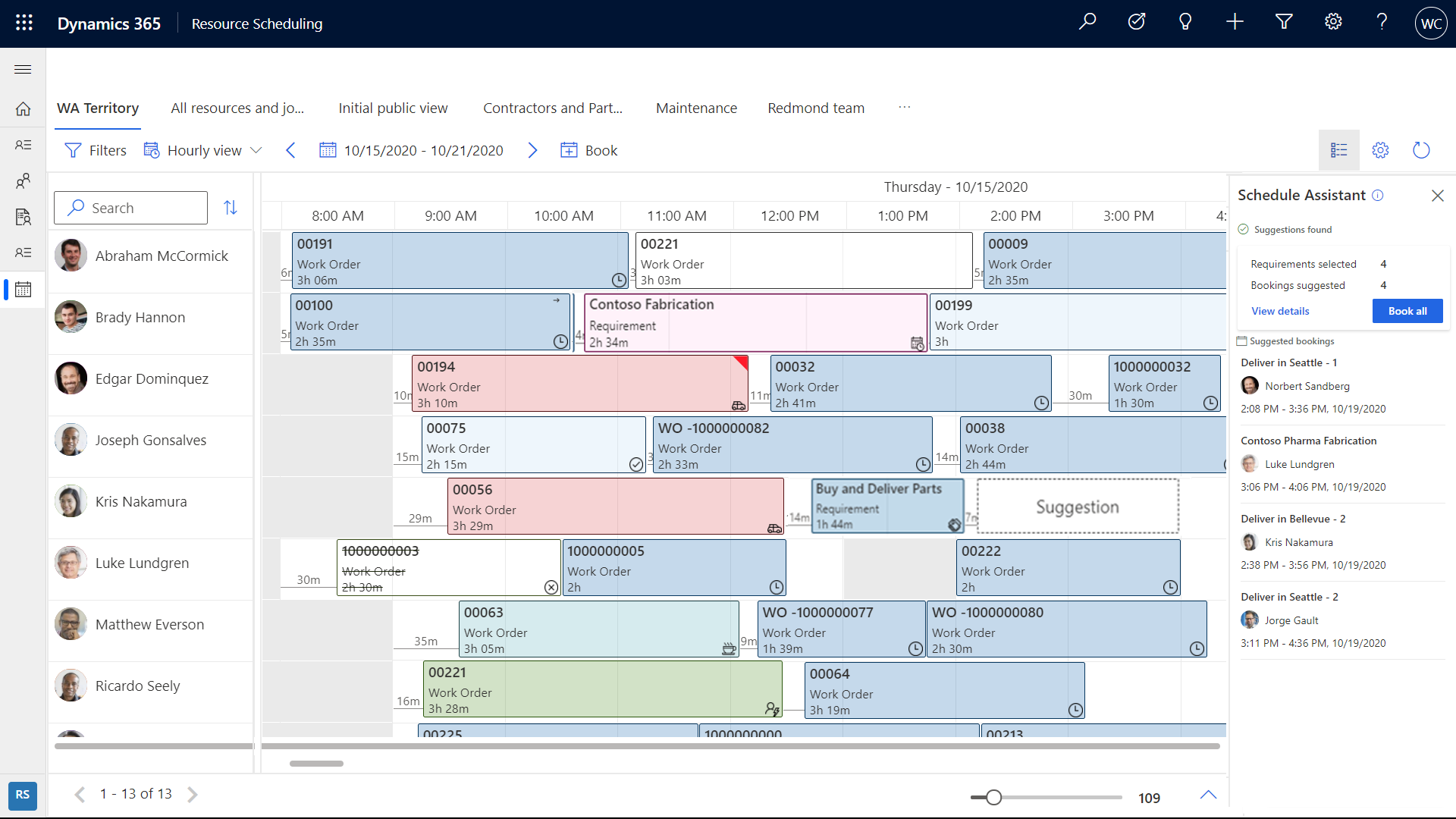Click the sort toggle icon in resource list
1456x819 pixels.
pos(230,207)
